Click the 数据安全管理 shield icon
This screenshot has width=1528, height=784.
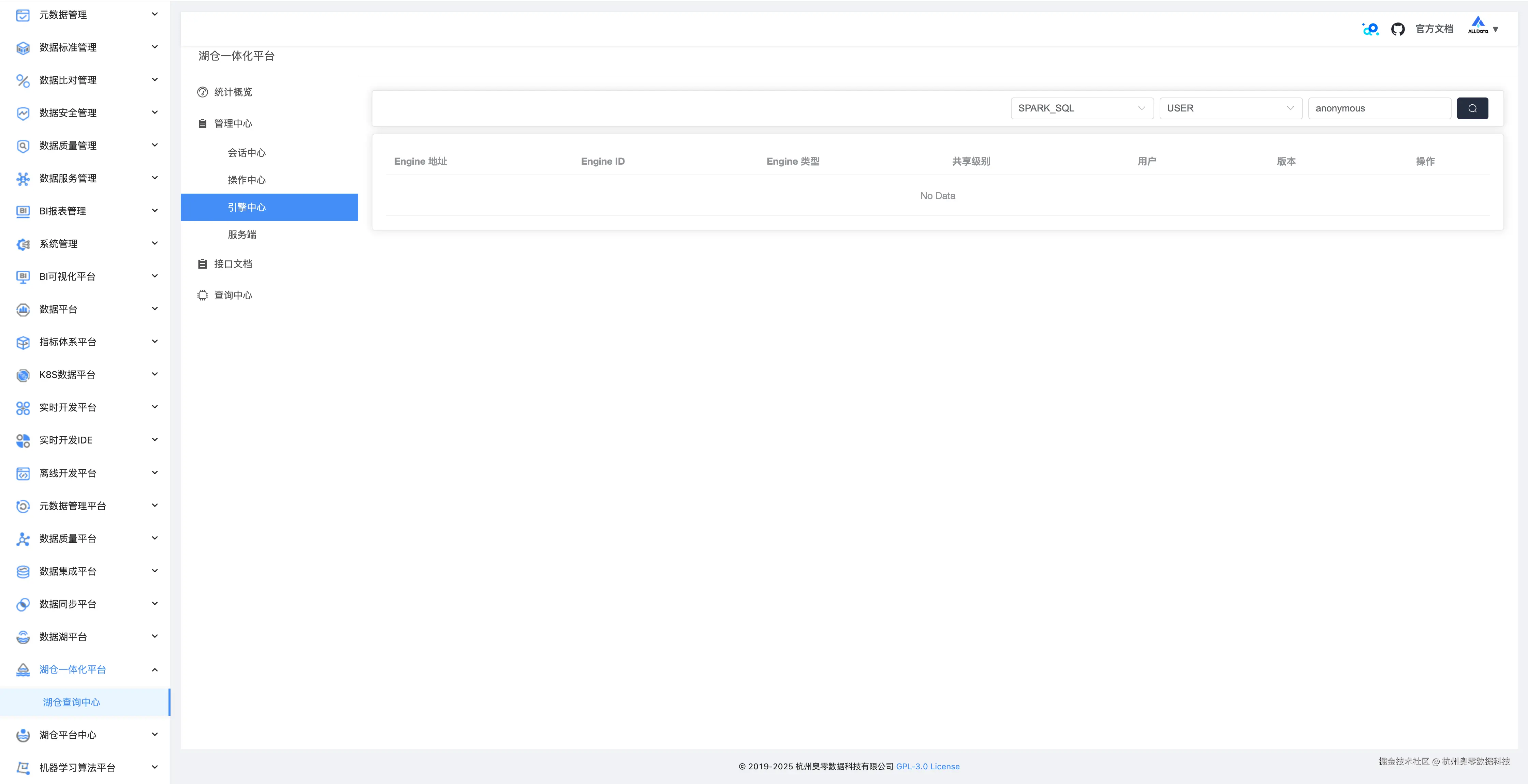coord(23,113)
